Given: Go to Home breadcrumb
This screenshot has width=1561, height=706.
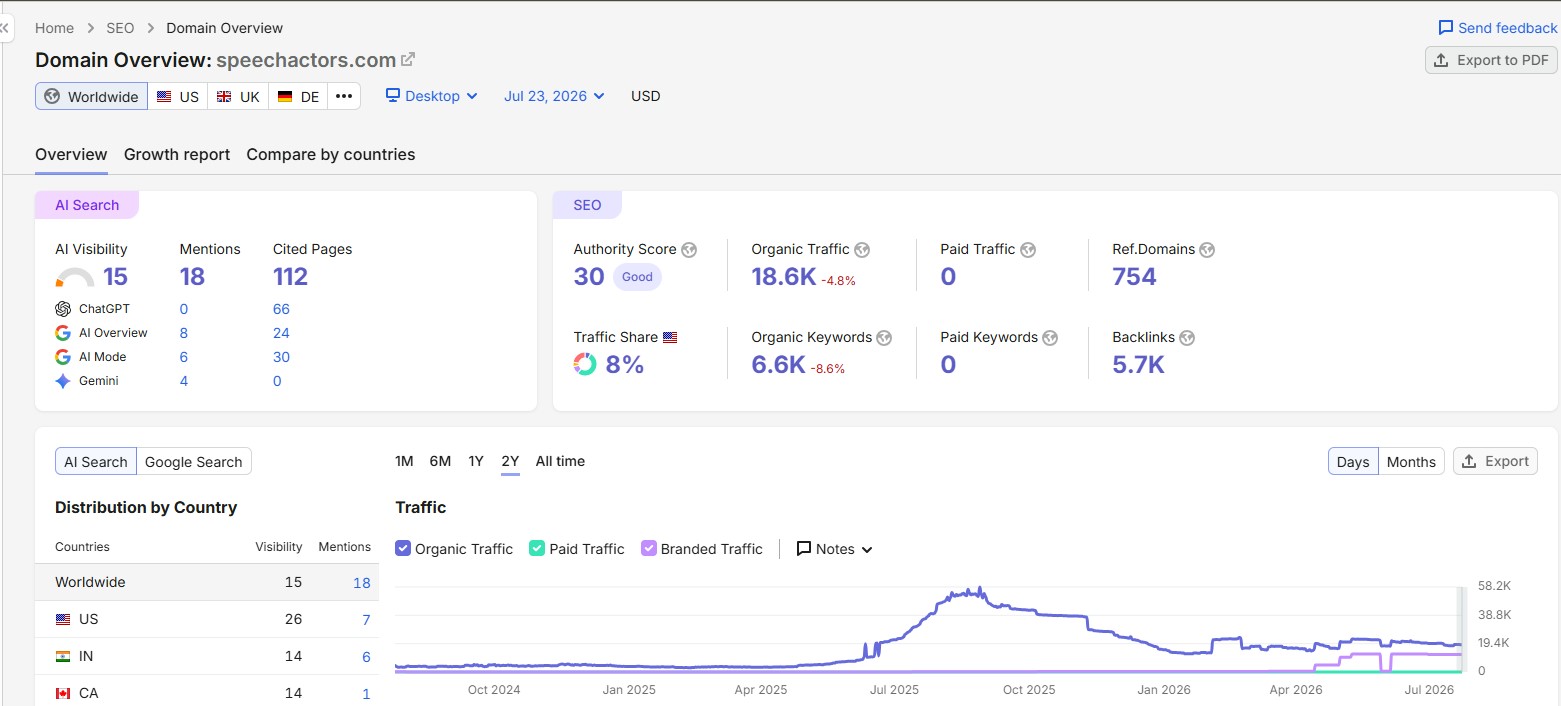Looking at the screenshot, I should pyautogui.click(x=55, y=28).
